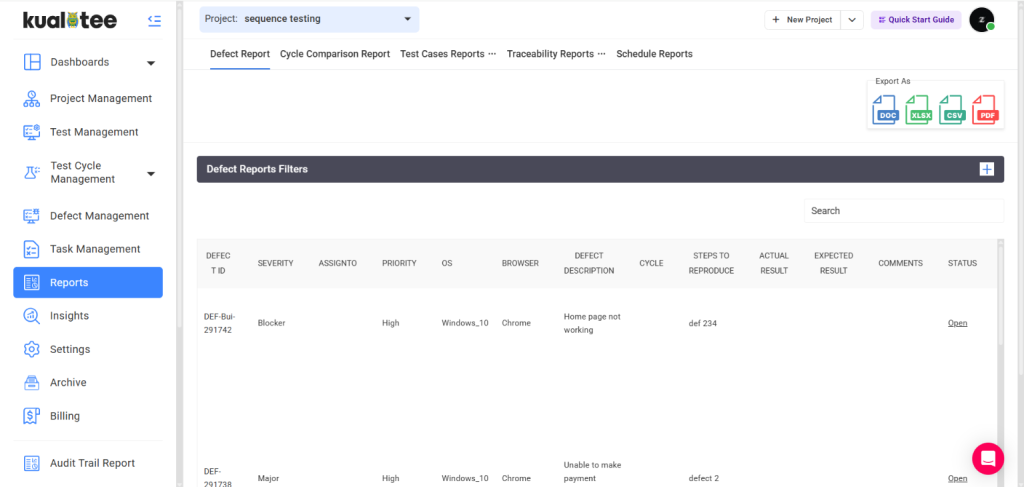This screenshot has height=487, width=1024.
Task: Click Open status link for Blocker defect
Action: 957,323
